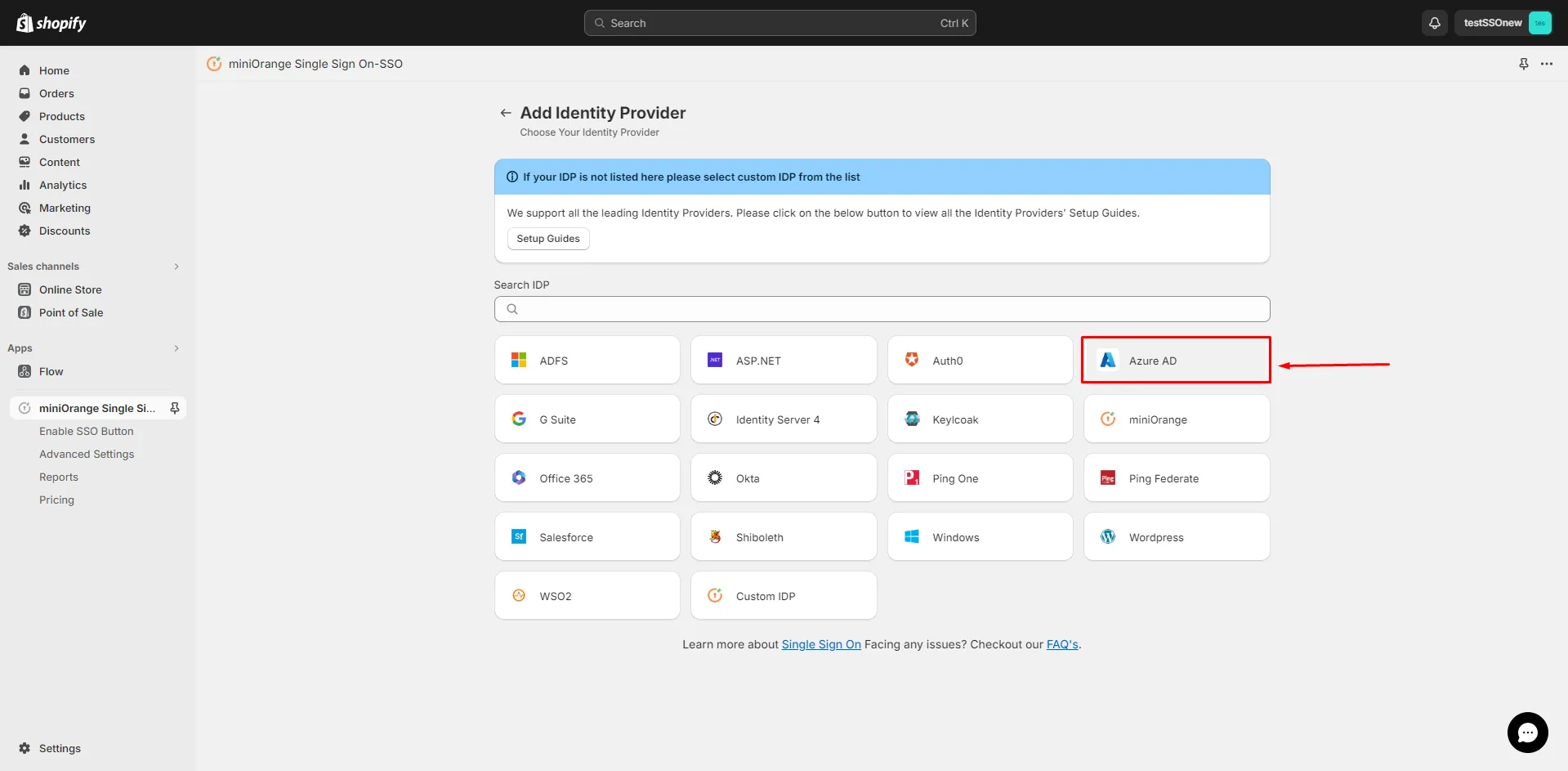Expand the Sales channels section chevron

pos(176,267)
